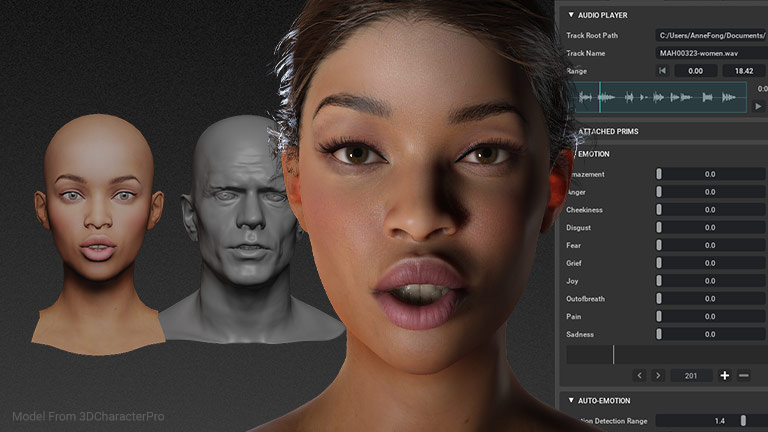Screen dimensions: 768x432
Task: Select the Track Name MAH00323-women.wav field
Action: [x=711, y=53]
